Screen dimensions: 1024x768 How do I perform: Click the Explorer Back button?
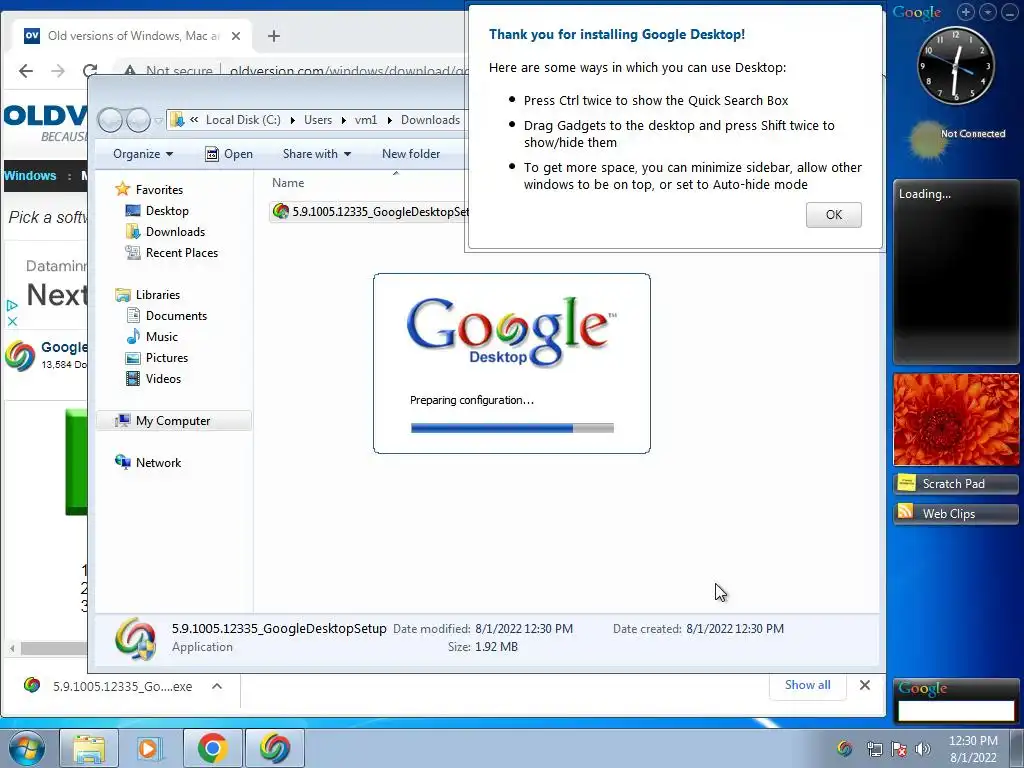coord(110,120)
